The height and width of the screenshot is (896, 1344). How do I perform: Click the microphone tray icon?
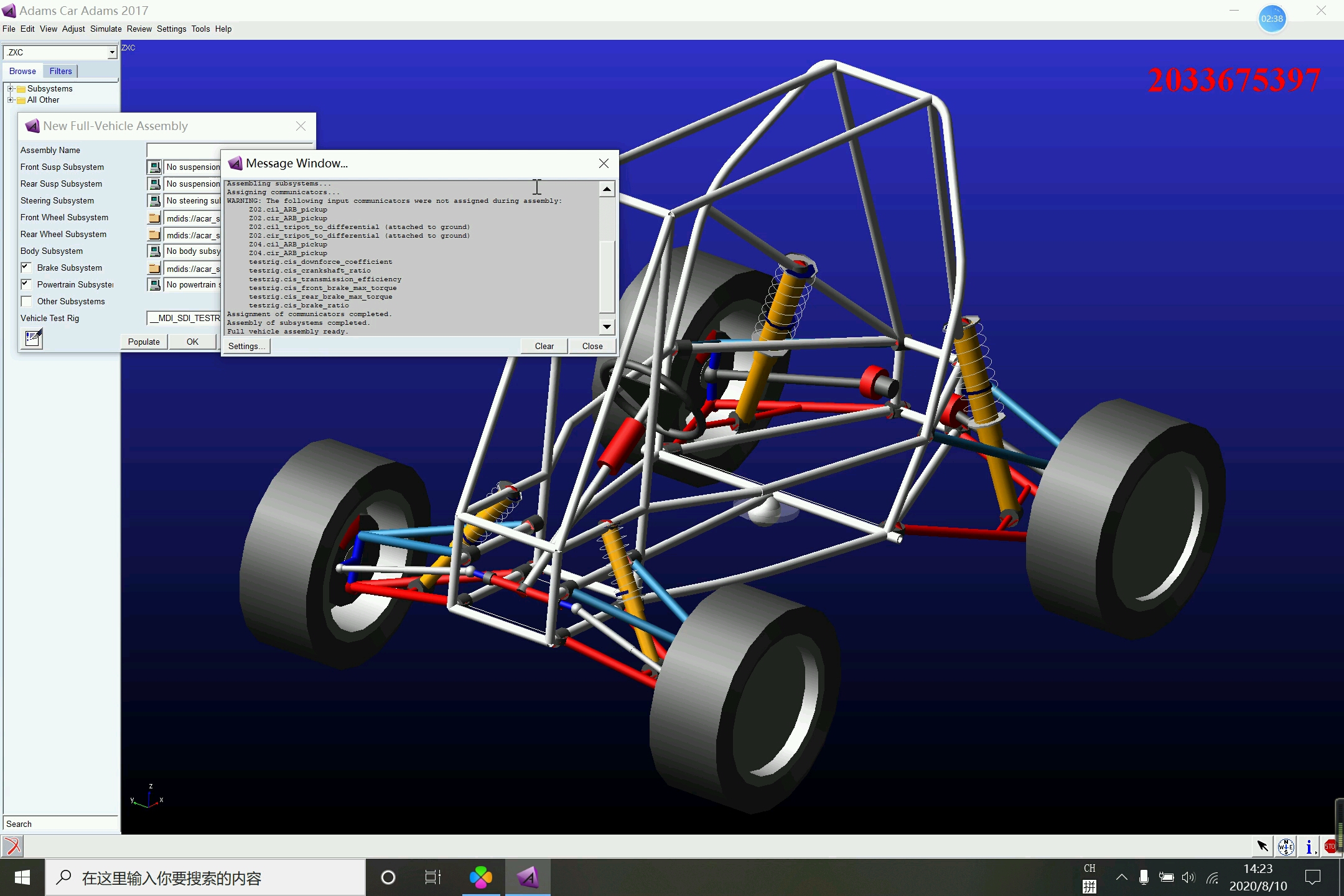pos(1144,878)
